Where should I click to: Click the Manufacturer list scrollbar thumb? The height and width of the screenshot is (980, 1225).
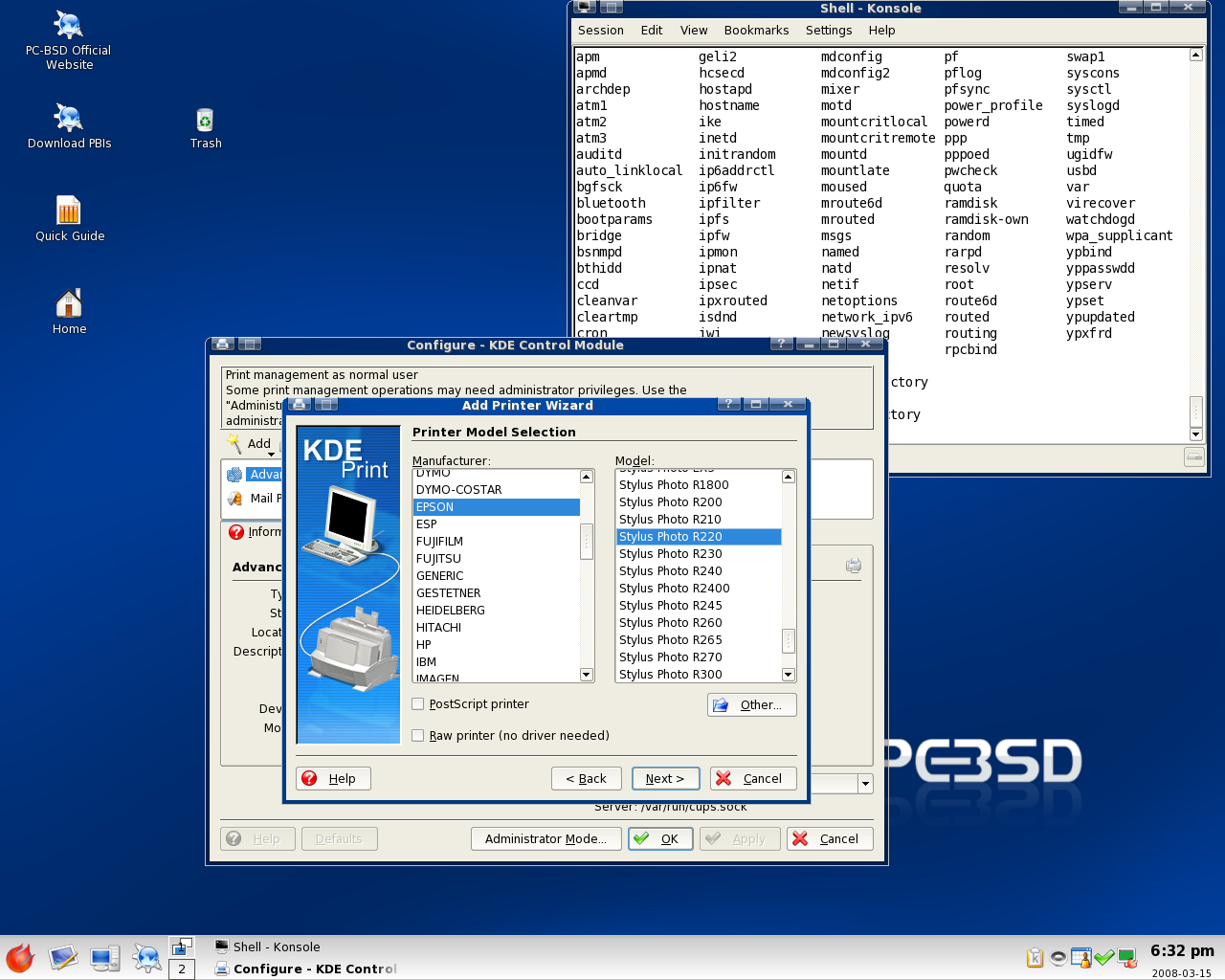[x=587, y=542]
